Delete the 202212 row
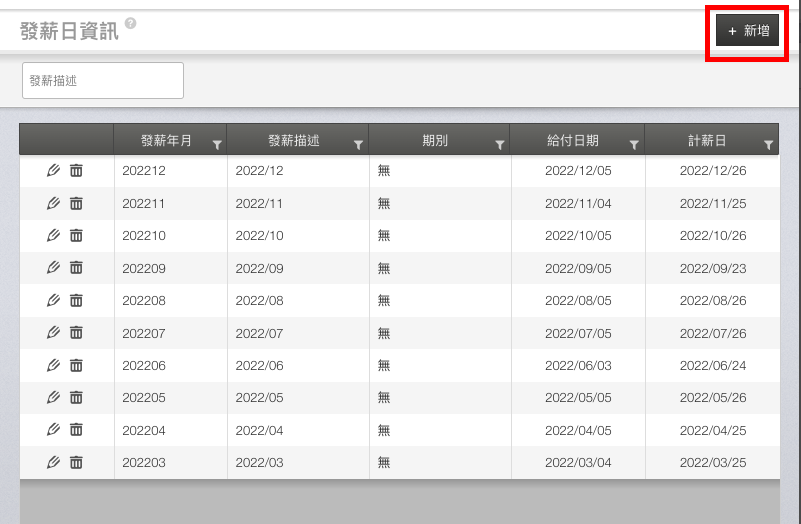This screenshot has height=524, width=801. coord(76,171)
